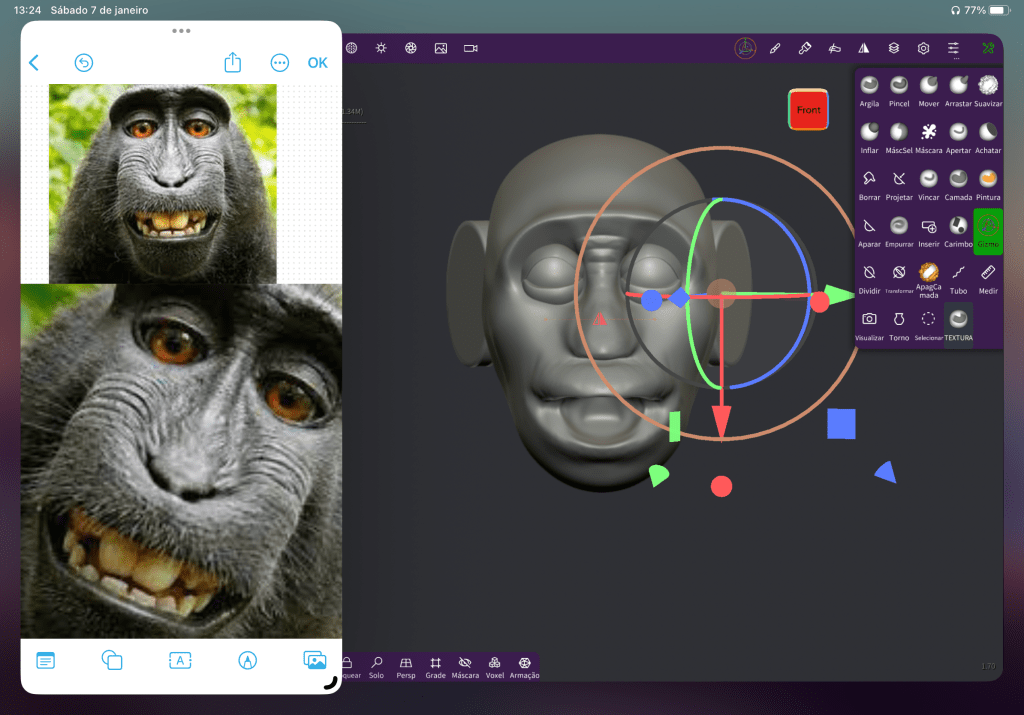Click the red Front view cube
Screen dimensions: 1024x715
coord(808,110)
